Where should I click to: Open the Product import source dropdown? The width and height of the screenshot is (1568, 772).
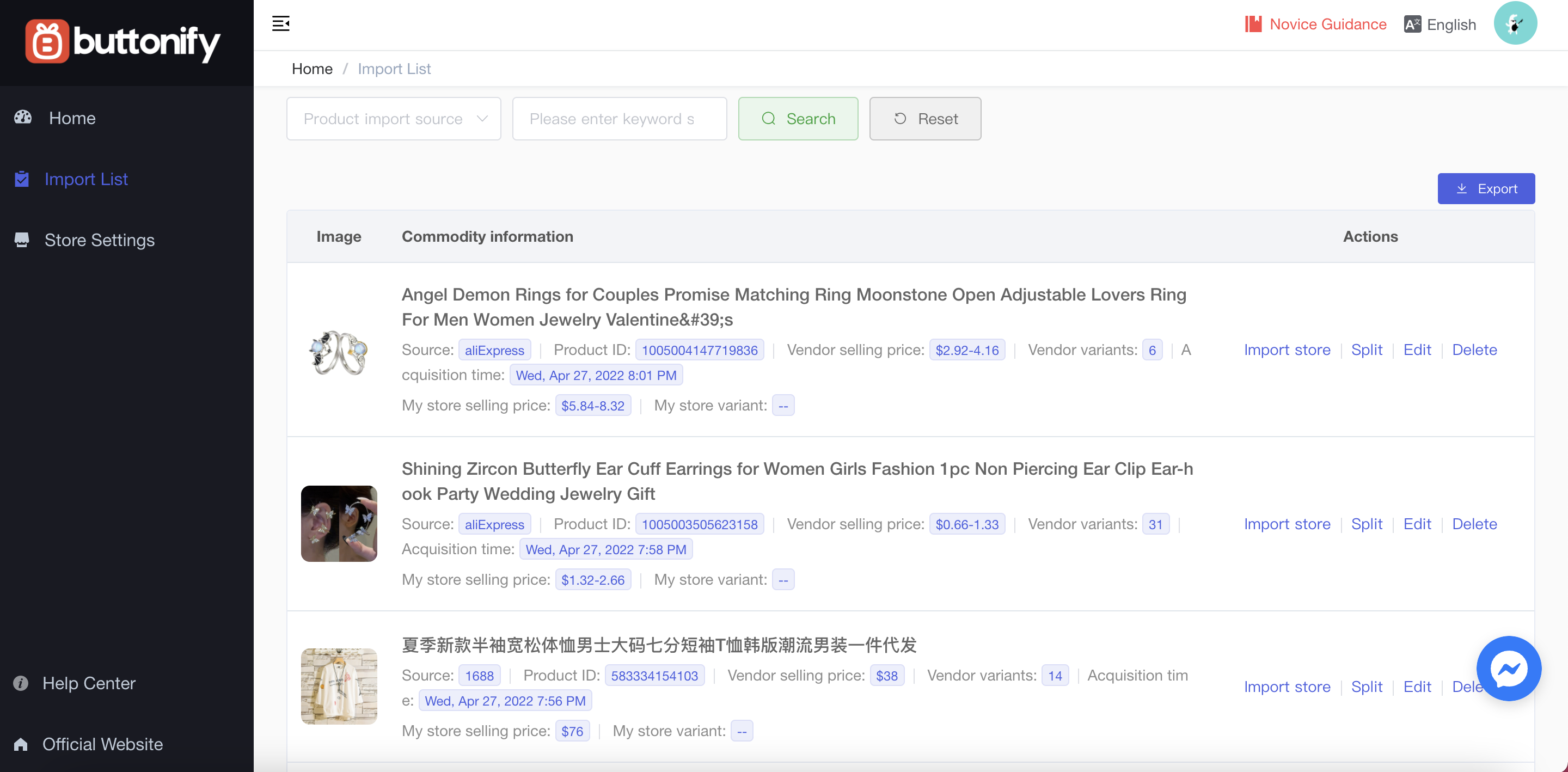(x=393, y=119)
